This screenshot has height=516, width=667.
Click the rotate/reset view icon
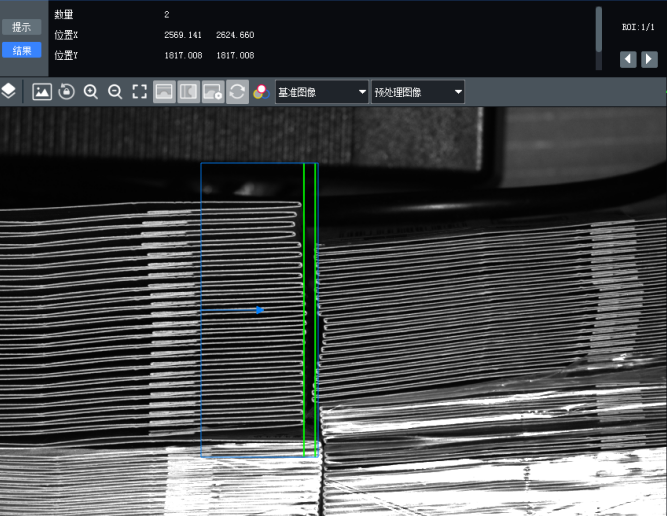tap(67, 92)
